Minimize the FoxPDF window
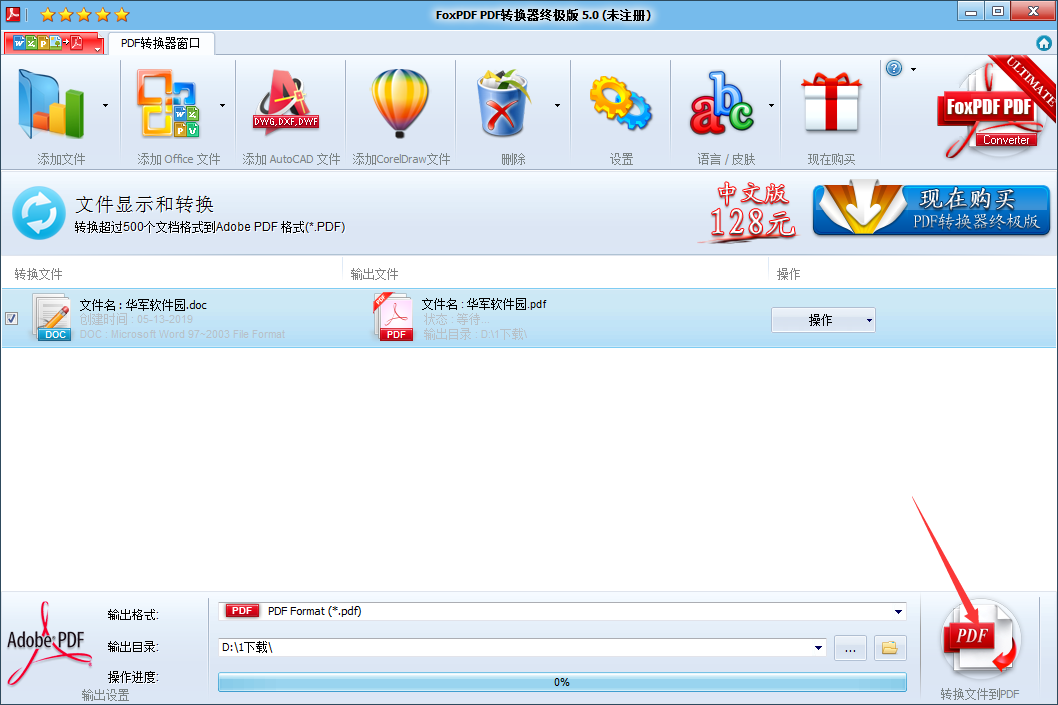 pos(971,11)
